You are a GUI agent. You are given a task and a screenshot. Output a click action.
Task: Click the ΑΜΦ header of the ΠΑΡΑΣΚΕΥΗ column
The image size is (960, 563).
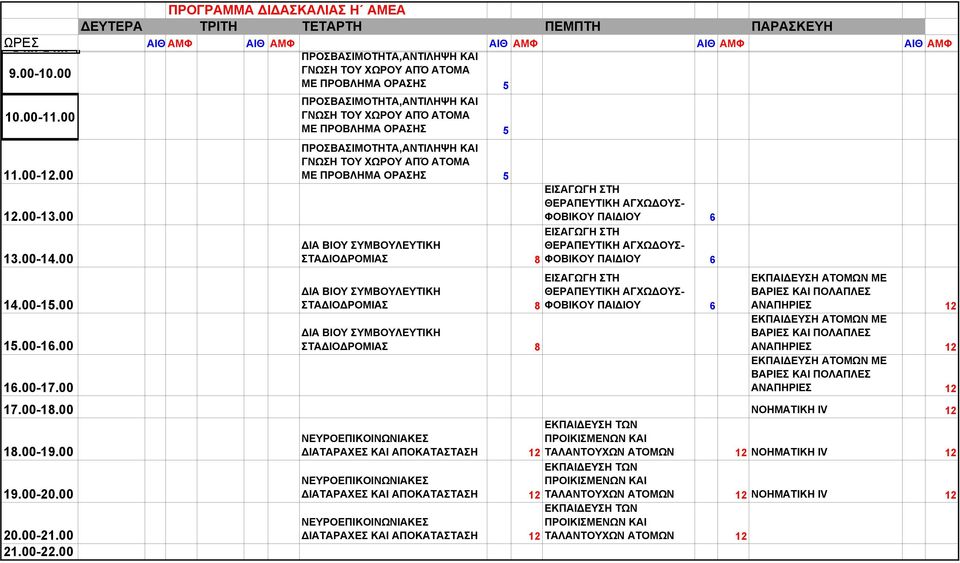tap(940, 43)
